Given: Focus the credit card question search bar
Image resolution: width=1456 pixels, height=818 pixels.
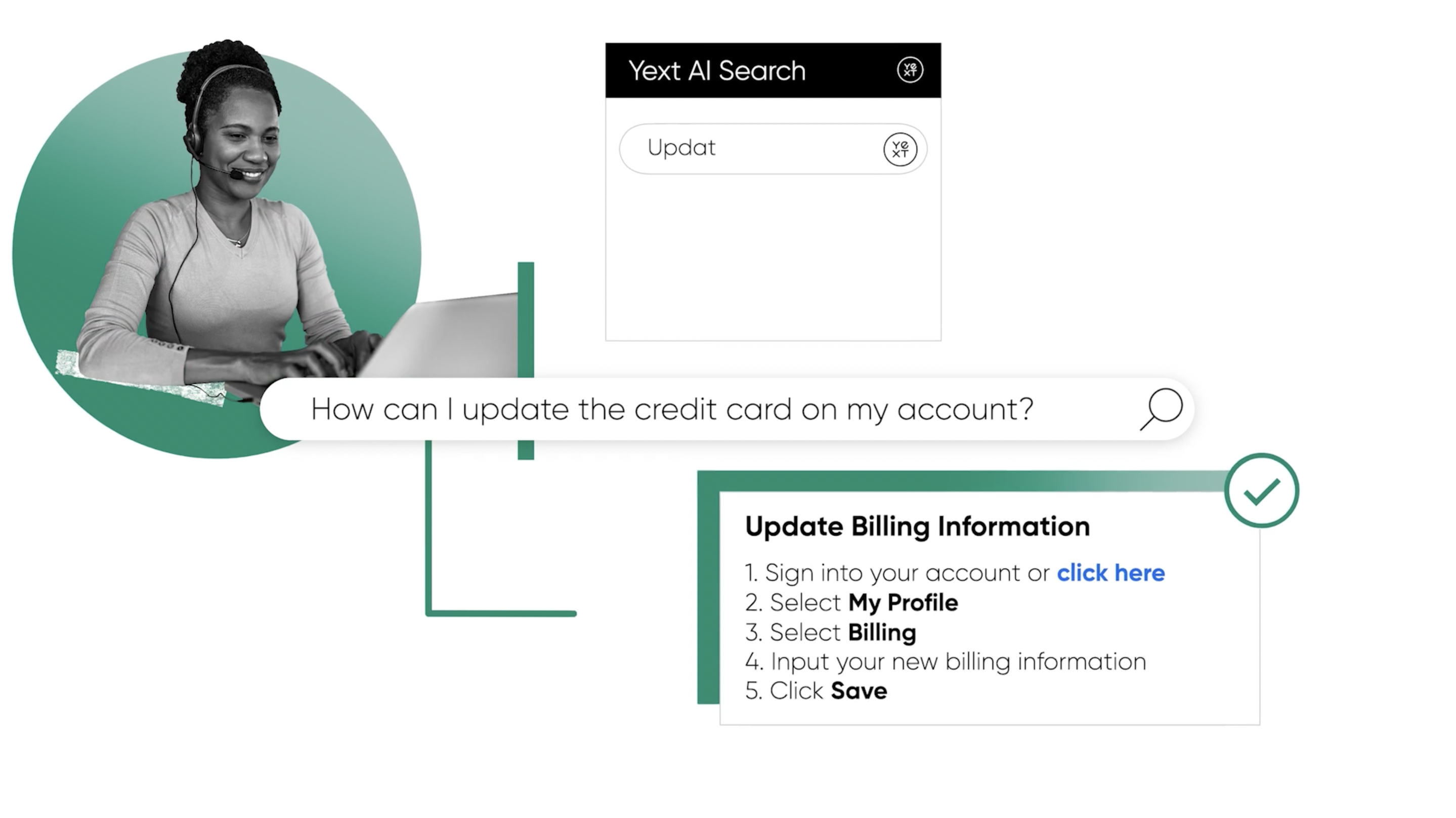Looking at the screenshot, I should point(727,409).
